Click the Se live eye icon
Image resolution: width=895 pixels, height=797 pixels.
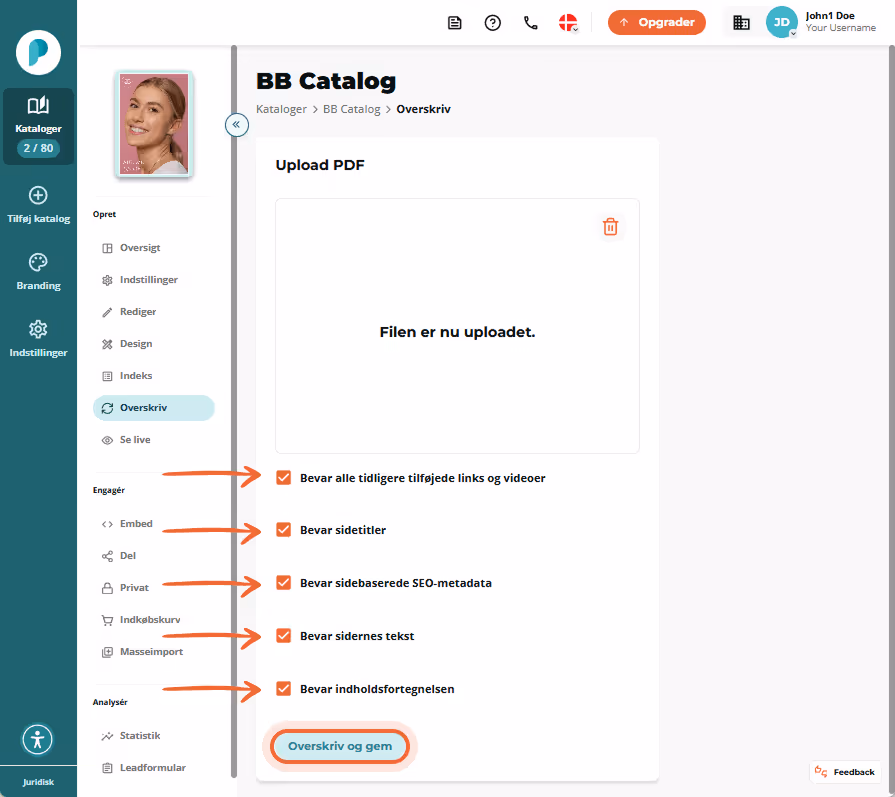point(107,440)
